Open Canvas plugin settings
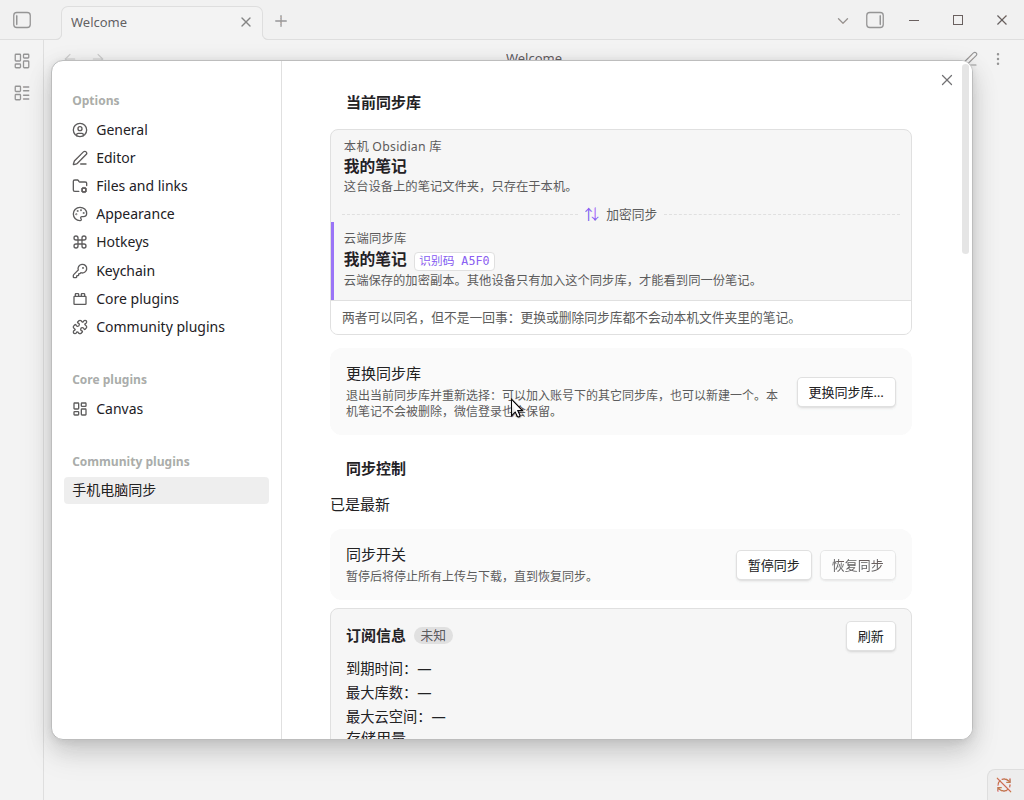This screenshot has height=800, width=1024. pos(166,409)
